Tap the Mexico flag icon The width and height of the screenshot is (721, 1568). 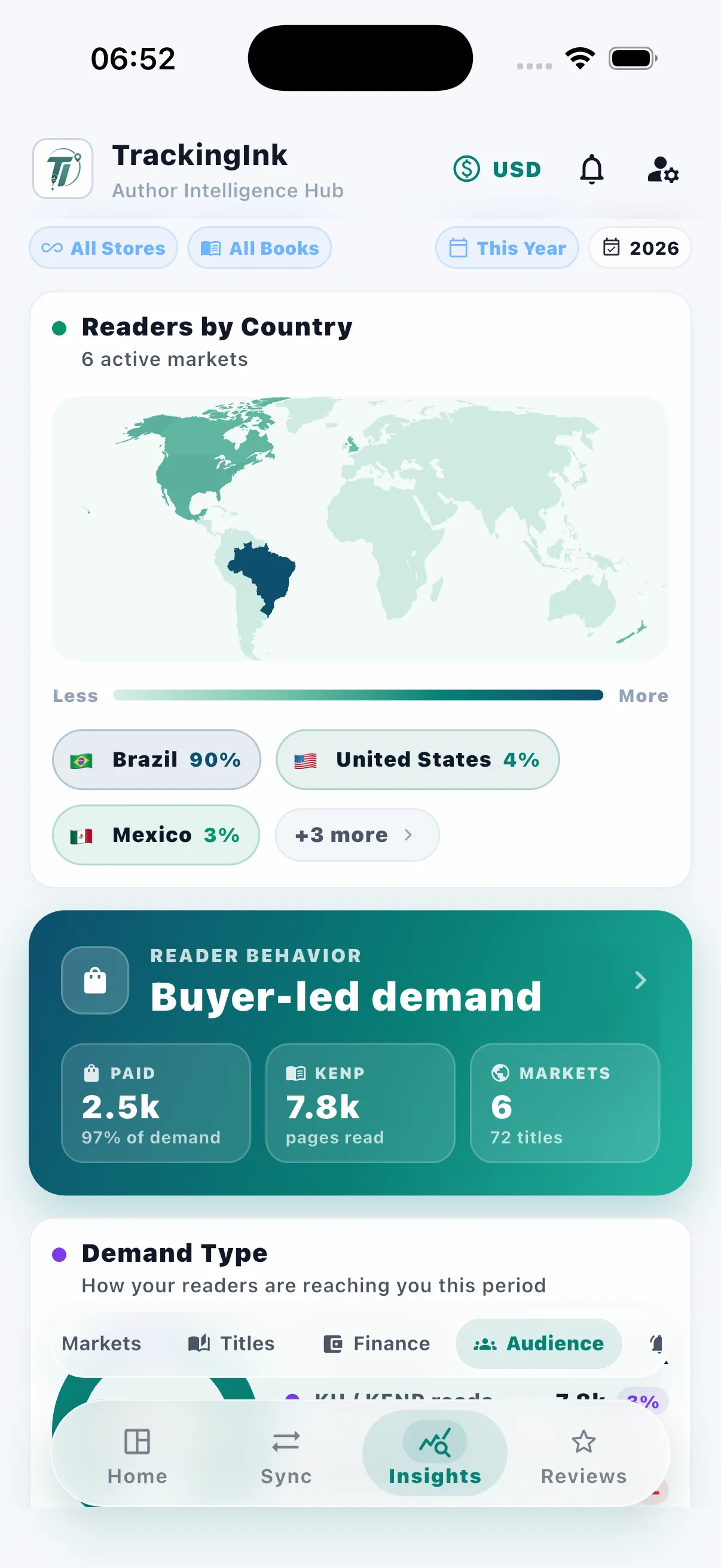point(81,836)
